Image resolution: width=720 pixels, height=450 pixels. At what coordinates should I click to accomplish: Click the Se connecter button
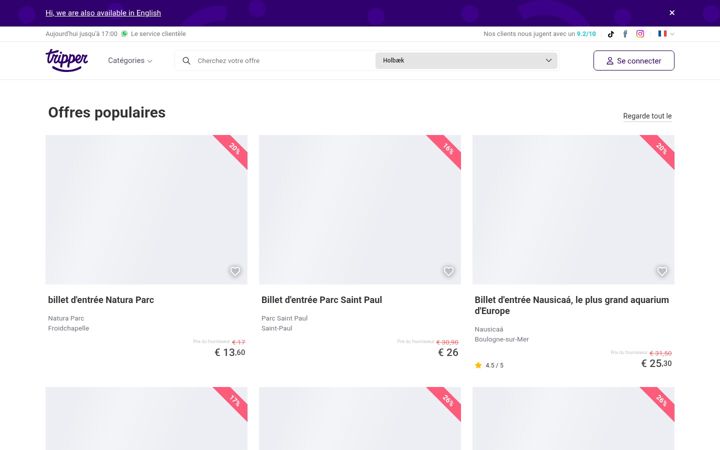(x=634, y=61)
